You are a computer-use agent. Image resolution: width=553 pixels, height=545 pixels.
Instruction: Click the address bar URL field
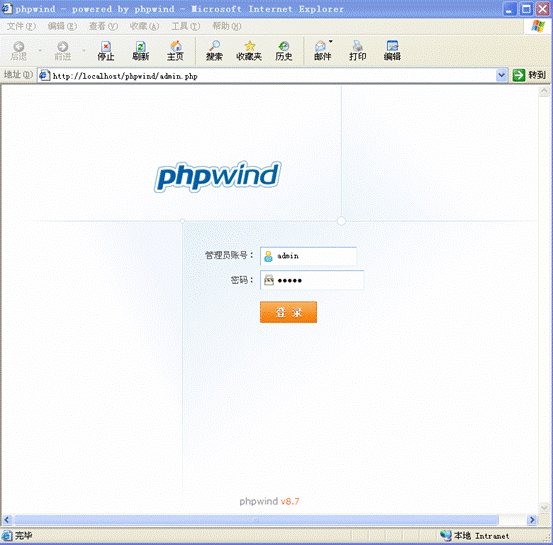(x=273, y=75)
